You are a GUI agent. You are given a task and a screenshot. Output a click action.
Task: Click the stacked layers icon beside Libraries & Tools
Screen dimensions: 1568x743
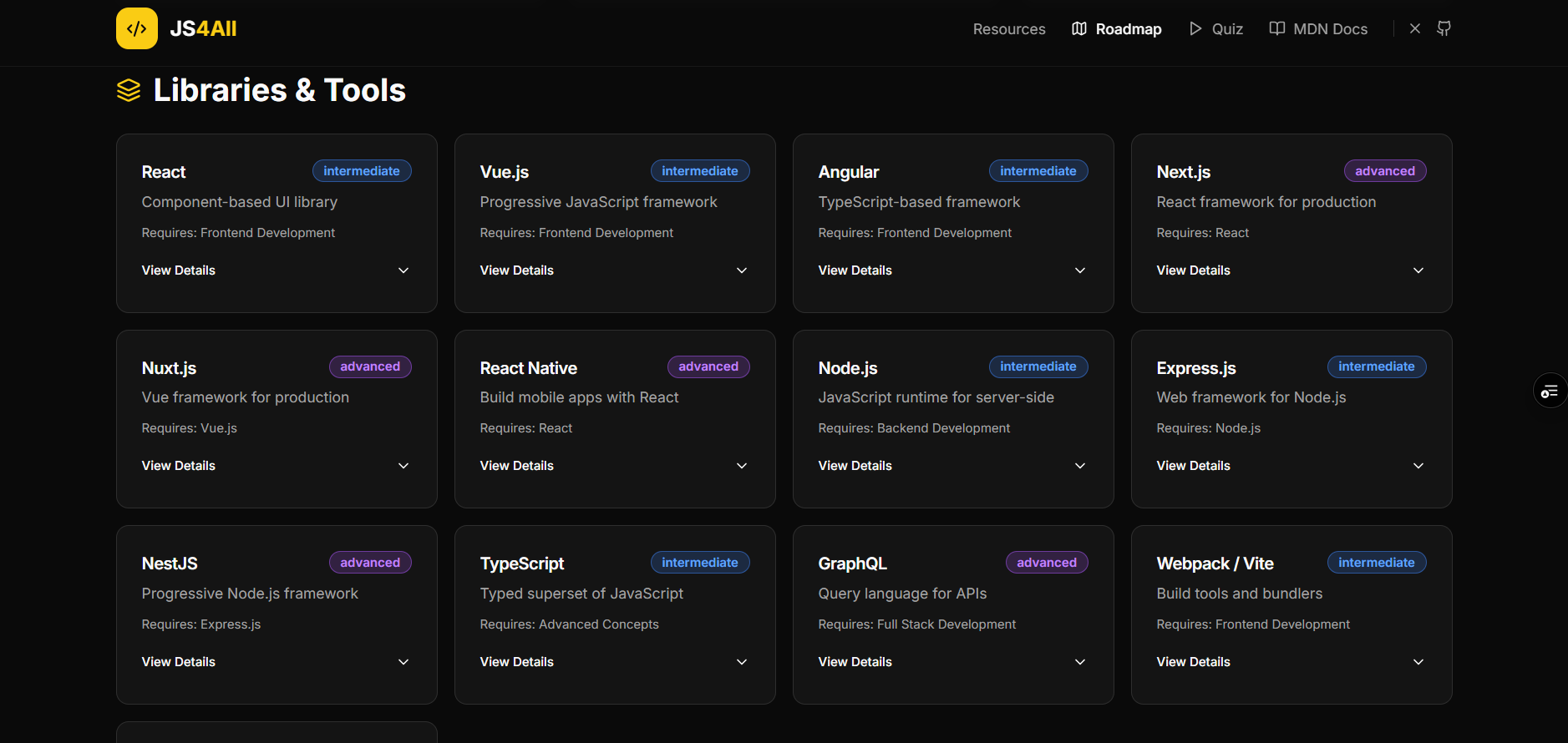[x=129, y=90]
